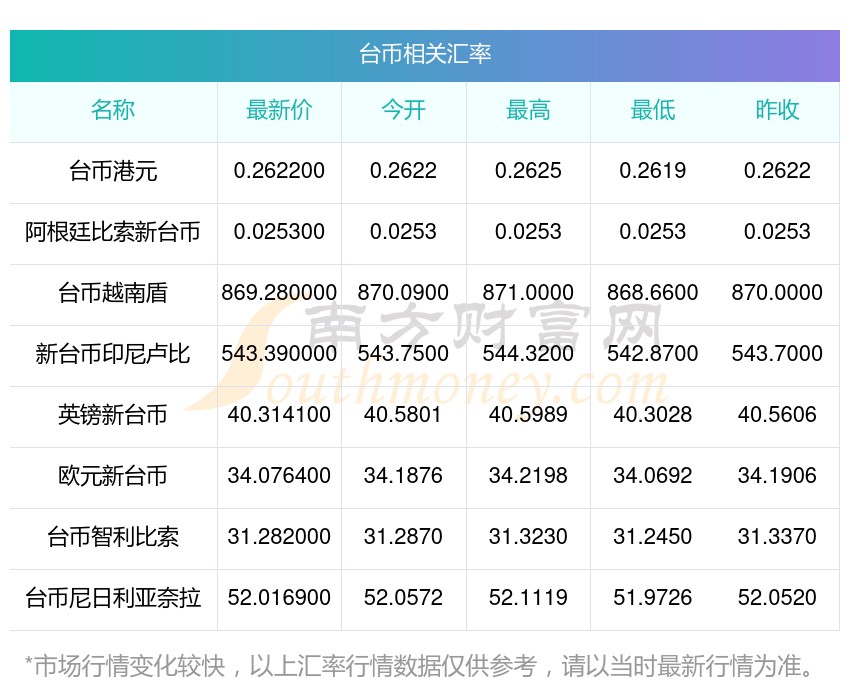Click 英镑新台币 high value 40.5989
The width and height of the screenshot is (850, 698).
click(528, 415)
